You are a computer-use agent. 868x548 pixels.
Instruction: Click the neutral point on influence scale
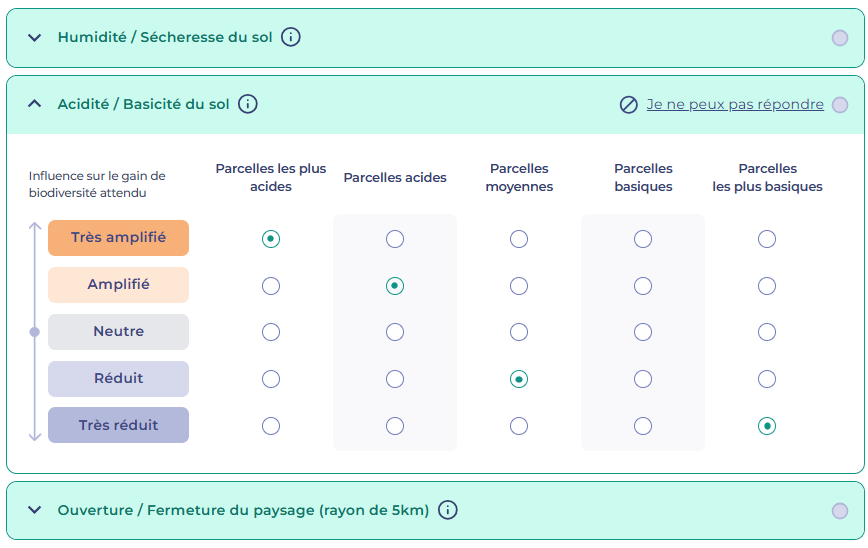(x=34, y=332)
